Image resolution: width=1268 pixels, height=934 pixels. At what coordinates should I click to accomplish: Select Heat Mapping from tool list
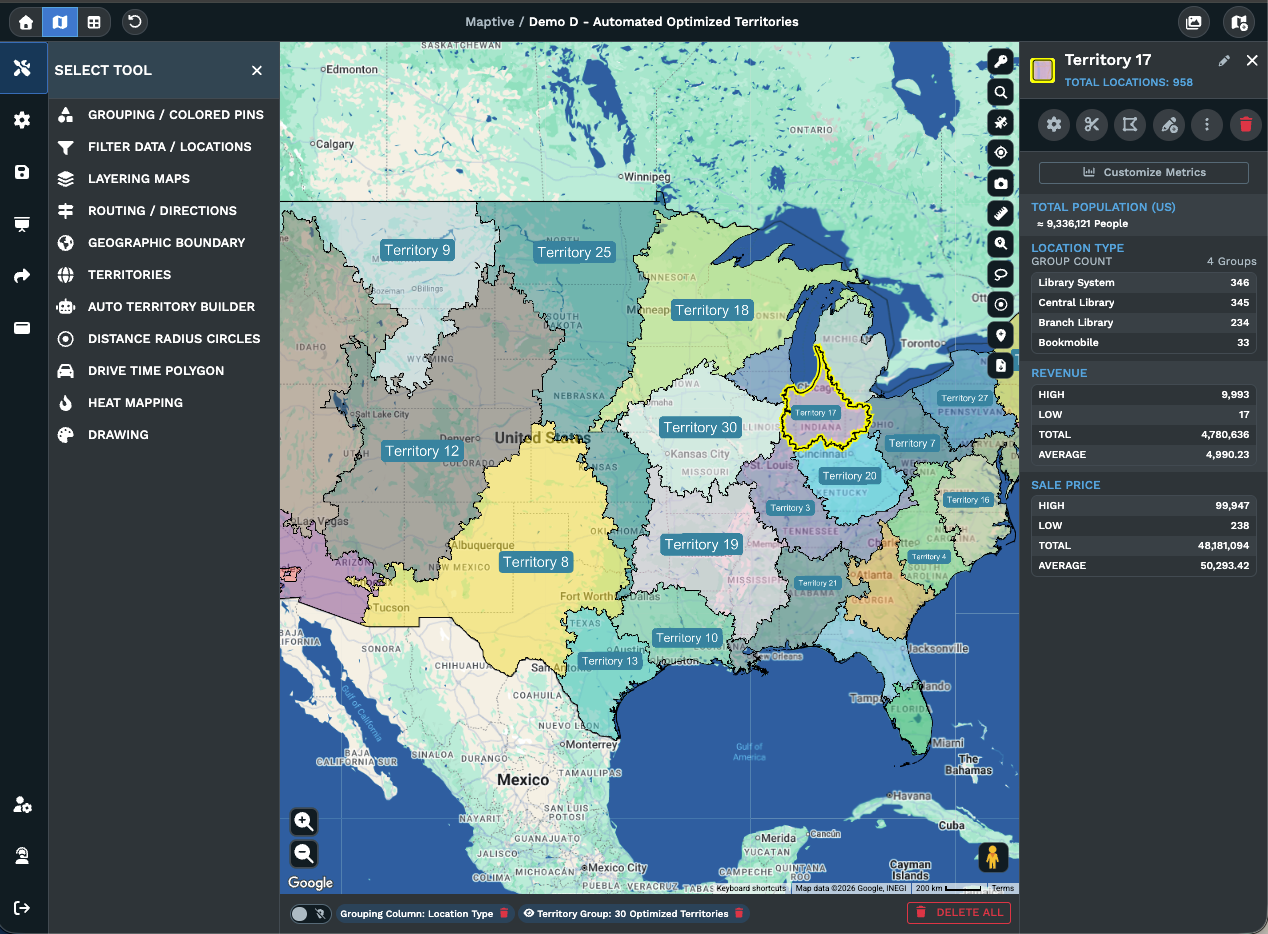[x=135, y=403]
